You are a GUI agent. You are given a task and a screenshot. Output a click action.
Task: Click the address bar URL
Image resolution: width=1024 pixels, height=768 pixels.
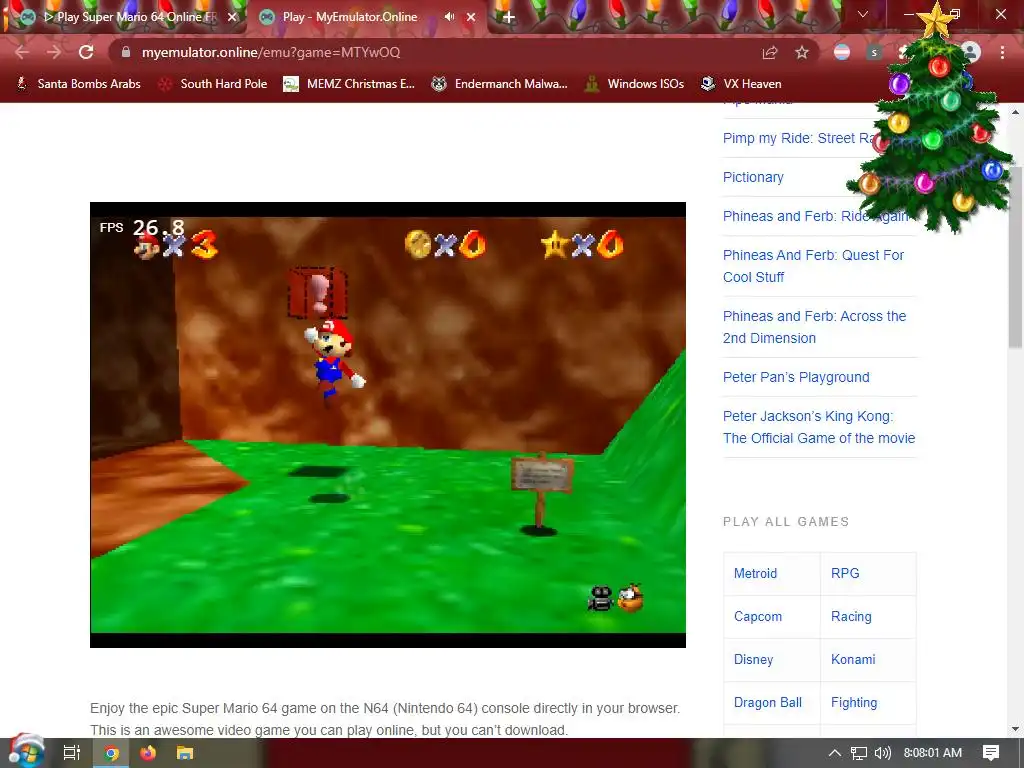[270, 52]
